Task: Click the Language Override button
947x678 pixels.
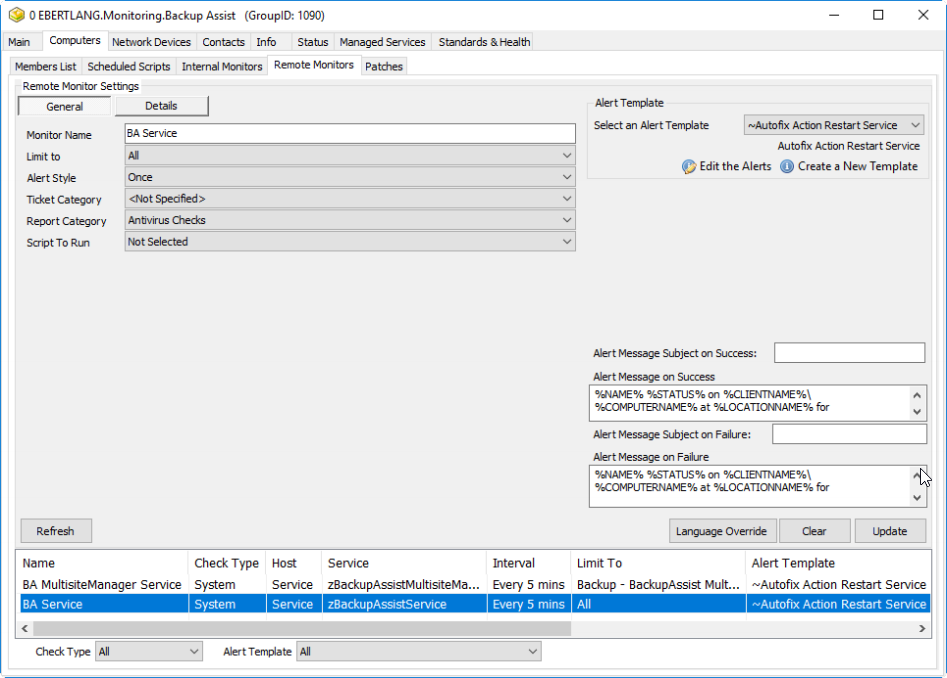Action: click(721, 531)
